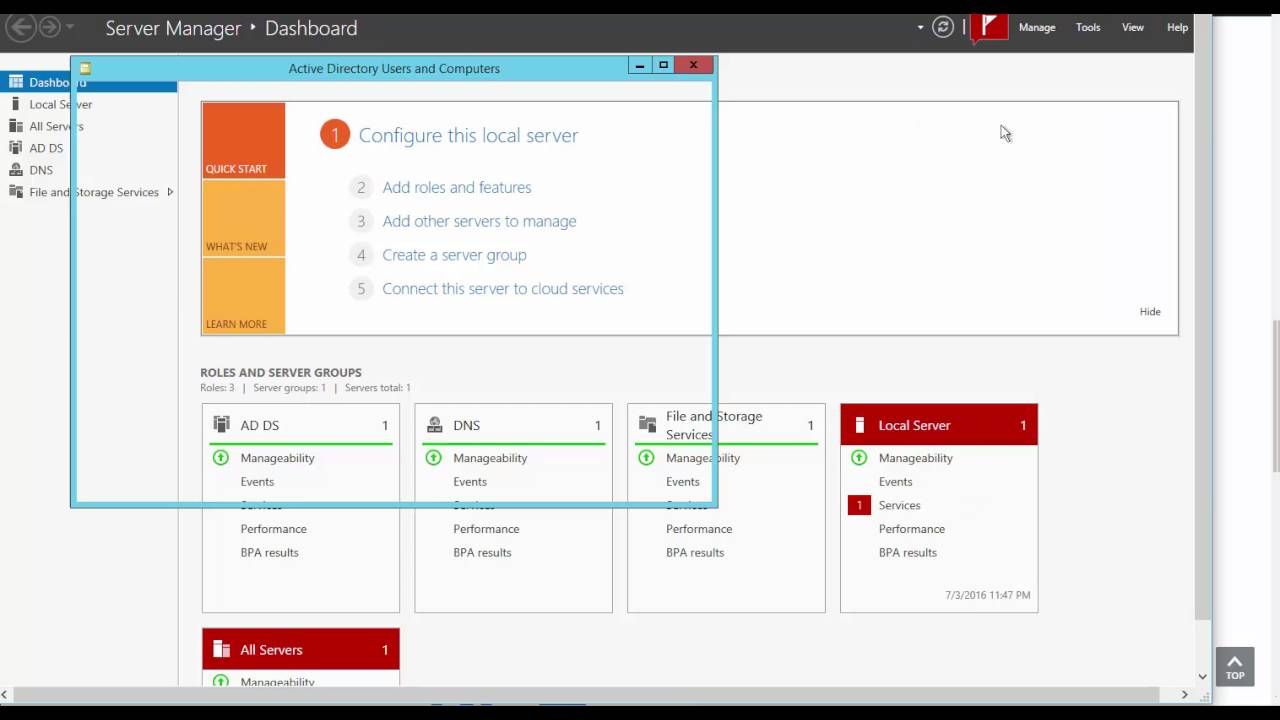The width and height of the screenshot is (1280, 720).
Task: Open the Tools menu
Action: pyautogui.click(x=1088, y=27)
